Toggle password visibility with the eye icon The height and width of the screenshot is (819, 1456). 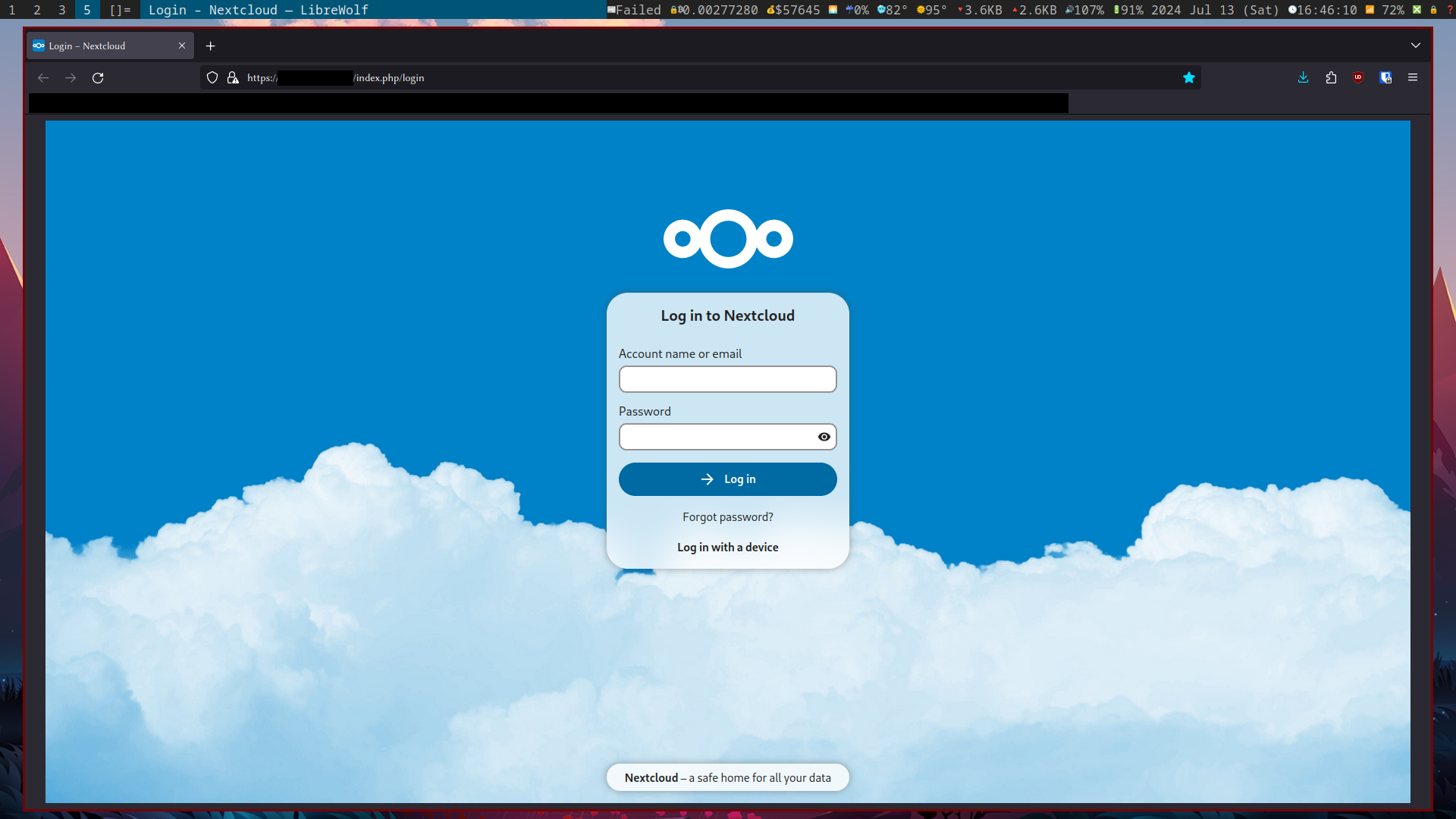coord(823,437)
